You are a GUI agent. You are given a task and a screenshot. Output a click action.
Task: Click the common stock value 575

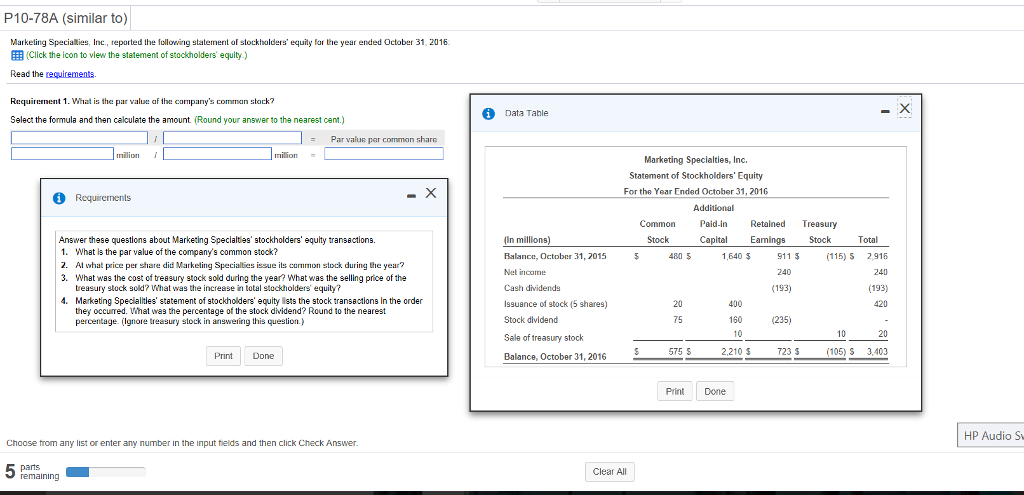pyautogui.click(x=675, y=352)
